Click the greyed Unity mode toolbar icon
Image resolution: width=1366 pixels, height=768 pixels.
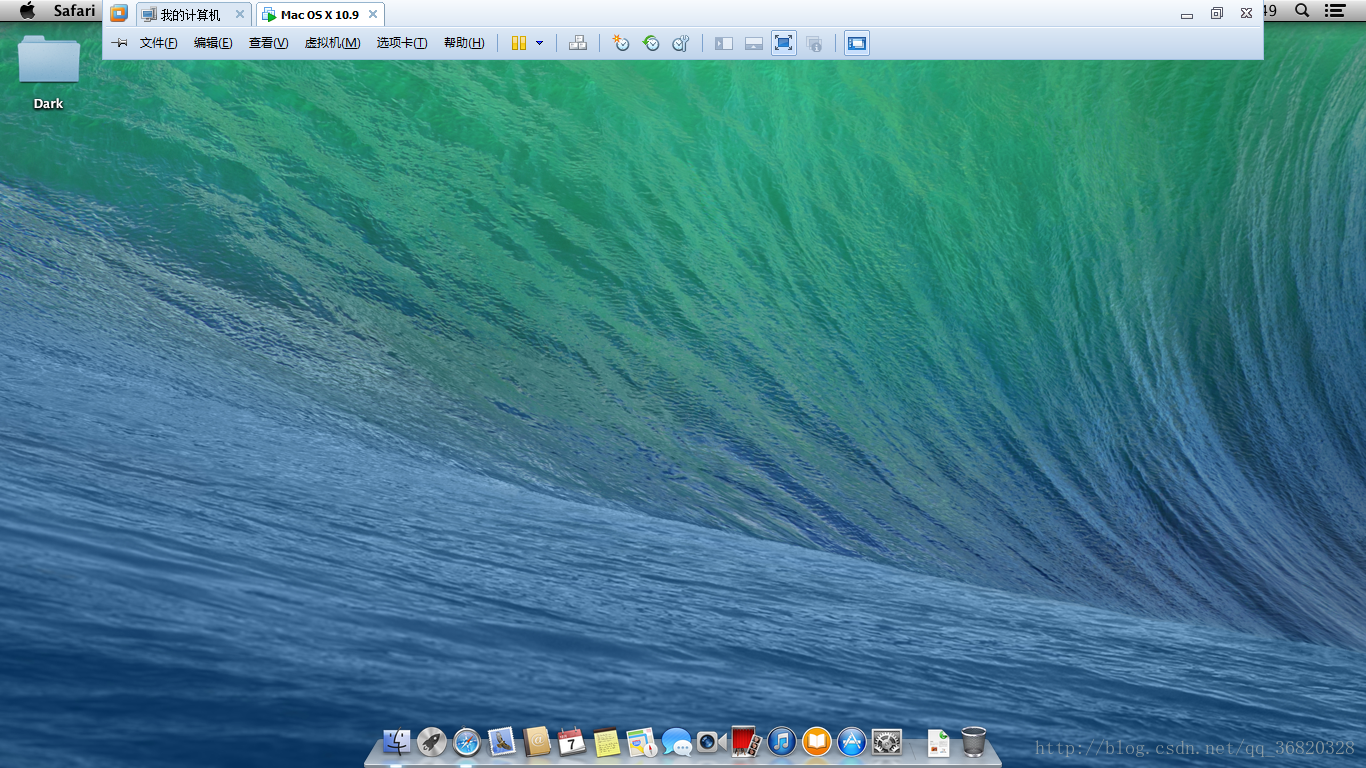(x=814, y=43)
